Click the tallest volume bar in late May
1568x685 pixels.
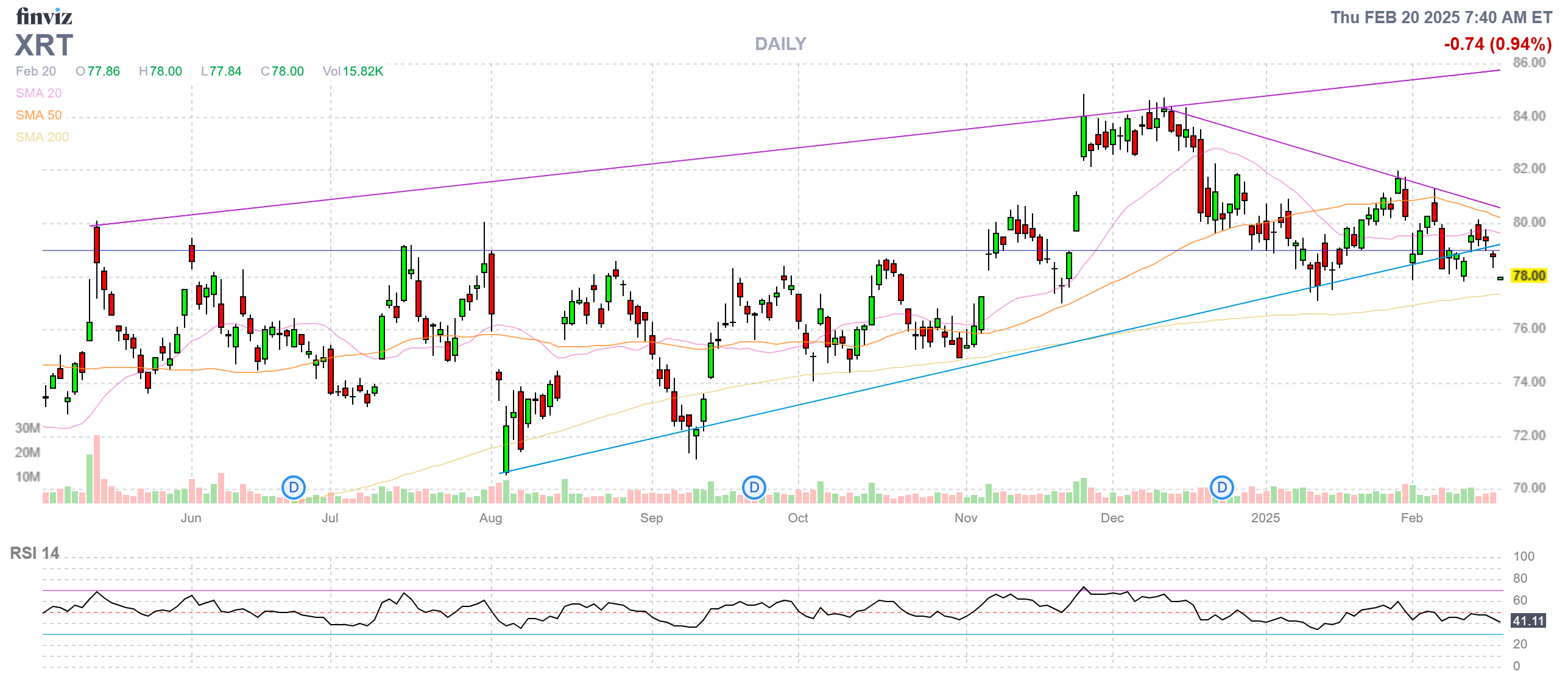pos(96,468)
